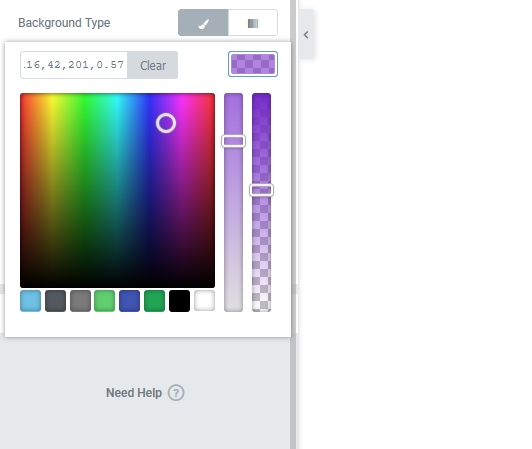This screenshot has width=532, height=449.
Task: Click the circular picker in color spectrum
Action: click(x=166, y=123)
